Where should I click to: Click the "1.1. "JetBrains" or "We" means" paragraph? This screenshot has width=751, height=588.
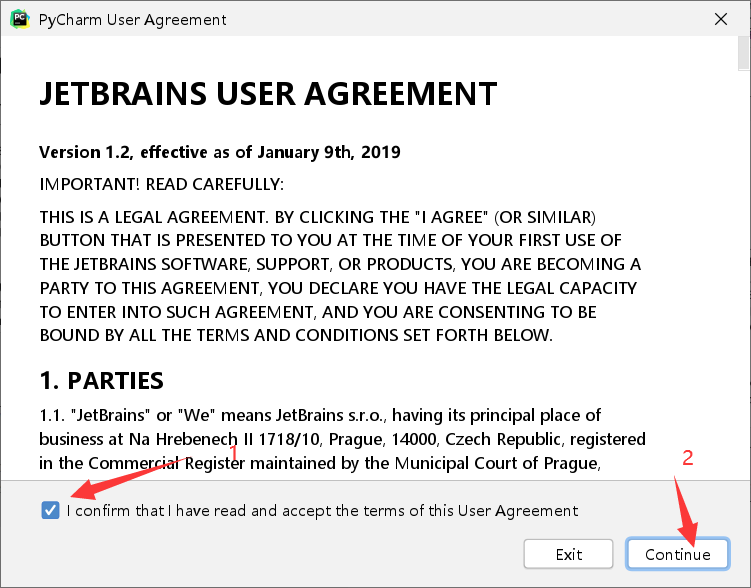click(x=342, y=439)
